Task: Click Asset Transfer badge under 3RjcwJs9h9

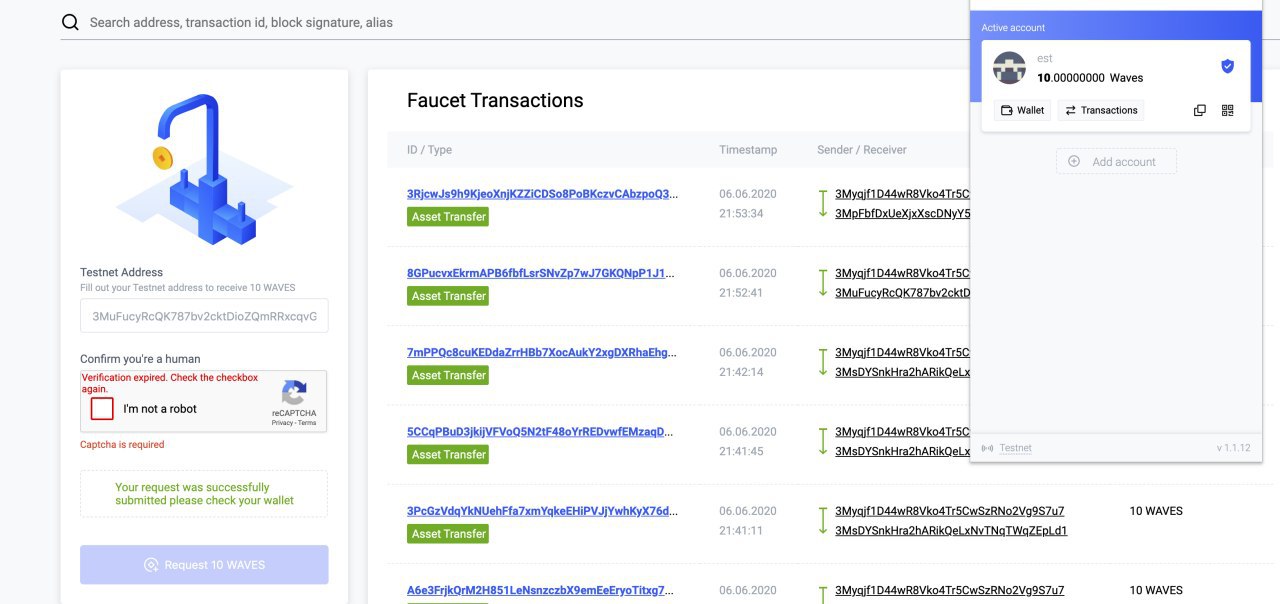Action: point(448,216)
